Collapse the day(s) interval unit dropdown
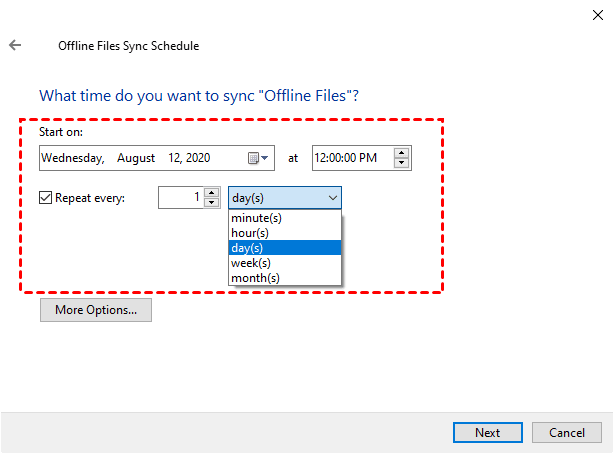This screenshot has width=614, height=454. [285, 198]
